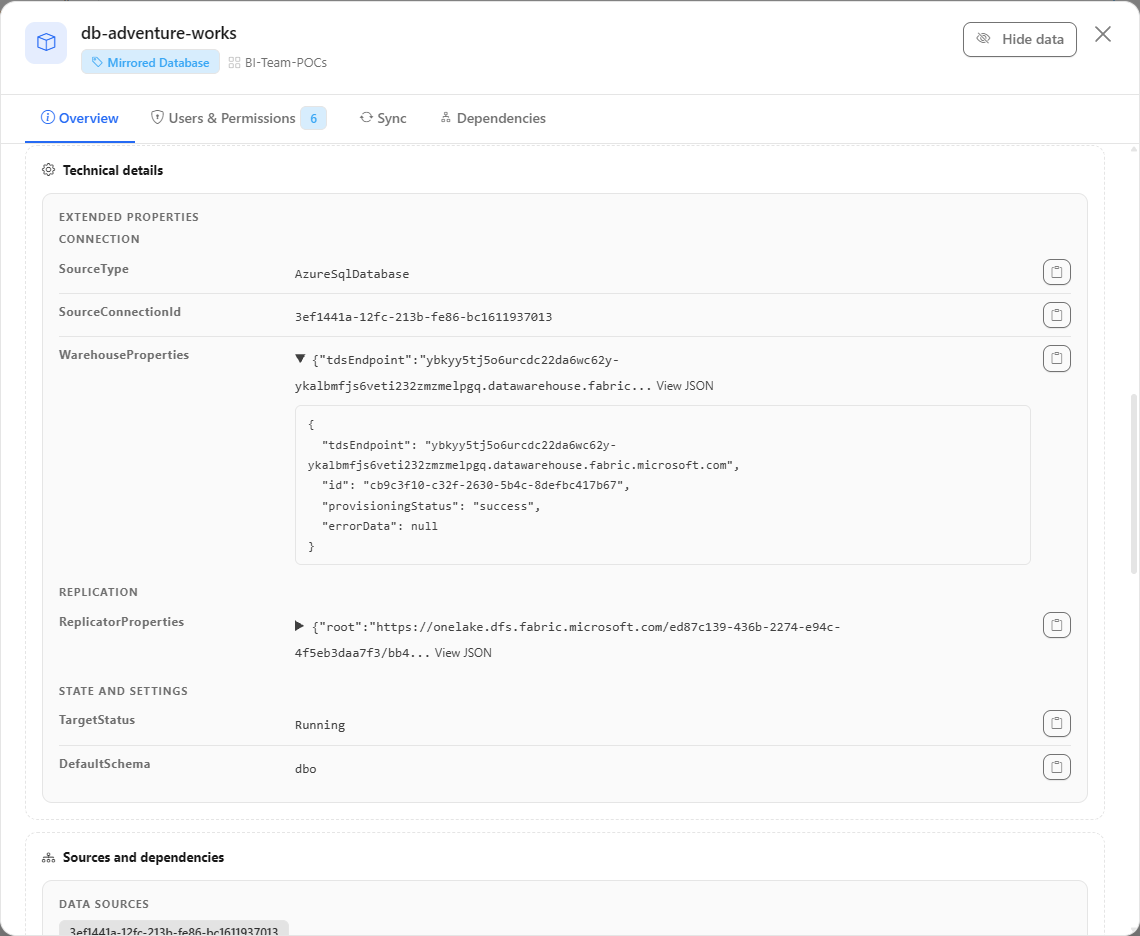Click the BI-Team-POCs workspace grid icon
Viewport: 1140px width, 936px height.
click(234, 63)
